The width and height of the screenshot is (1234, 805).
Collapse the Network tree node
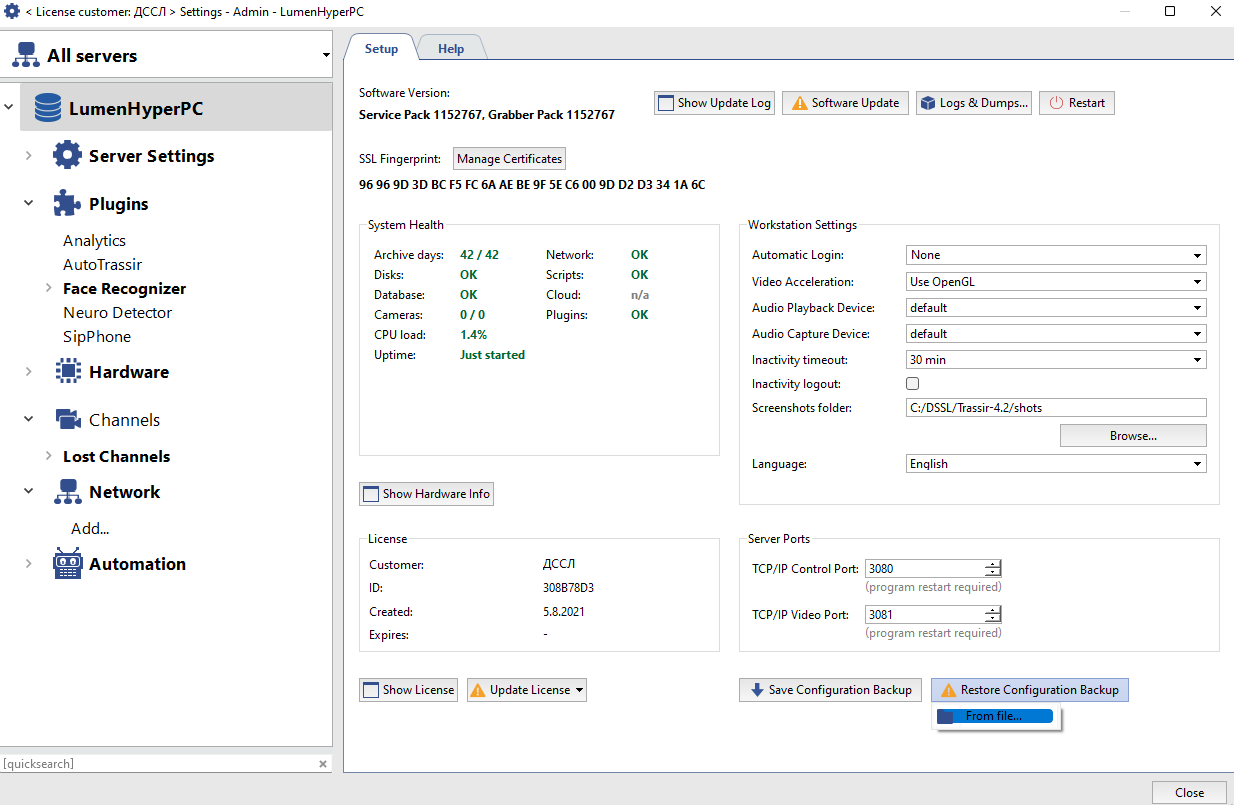pyautogui.click(x=29, y=492)
